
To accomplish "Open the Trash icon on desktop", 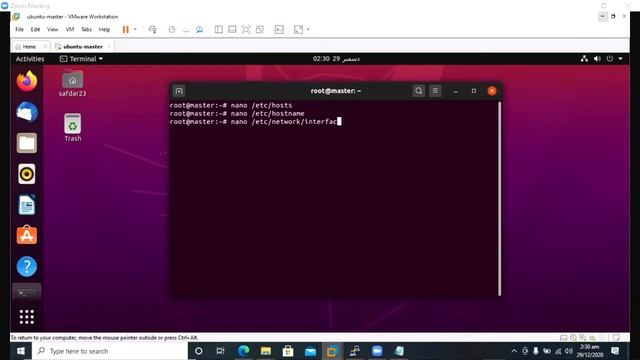I will (73, 128).
